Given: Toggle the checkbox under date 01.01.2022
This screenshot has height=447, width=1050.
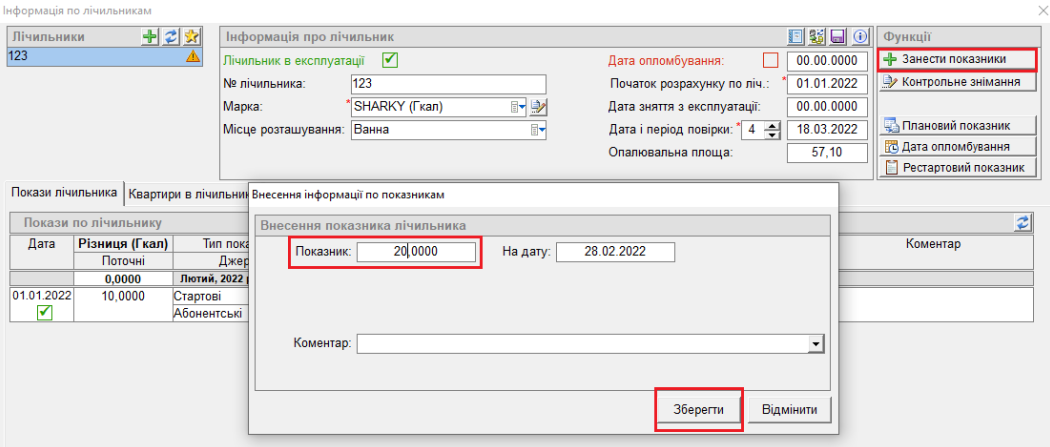Looking at the screenshot, I should click(x=42, y=313).
